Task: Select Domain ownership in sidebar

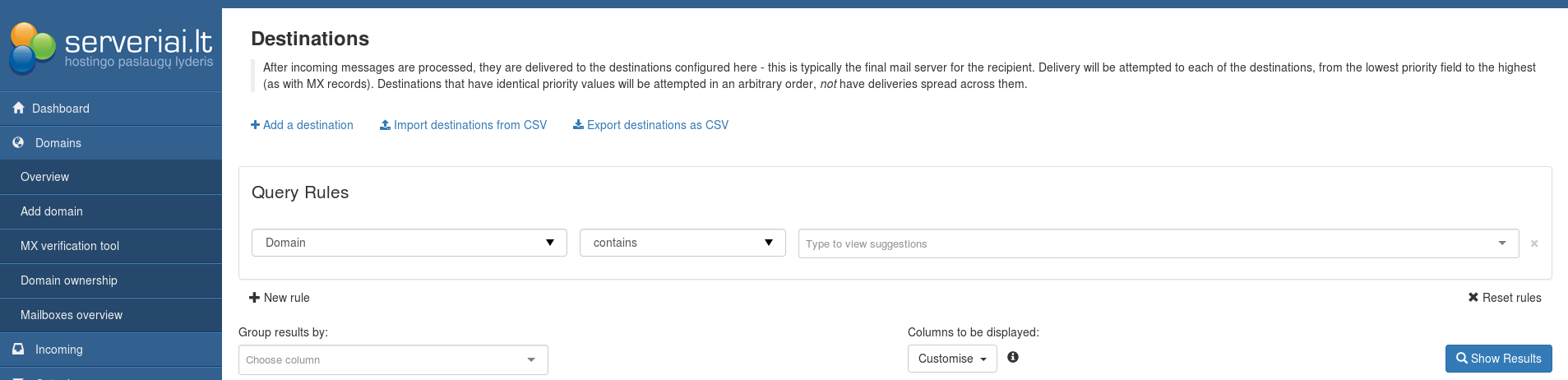Action: (x=69, y=280)
